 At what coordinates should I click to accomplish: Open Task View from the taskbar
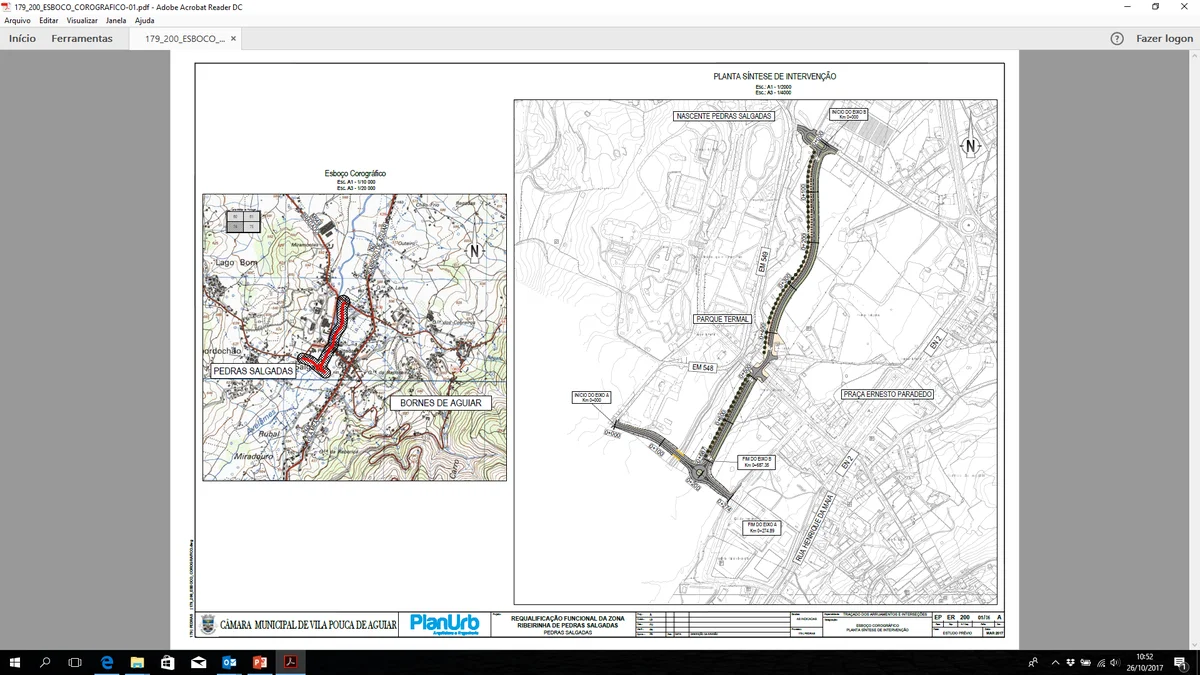click(x=72, y=662)
